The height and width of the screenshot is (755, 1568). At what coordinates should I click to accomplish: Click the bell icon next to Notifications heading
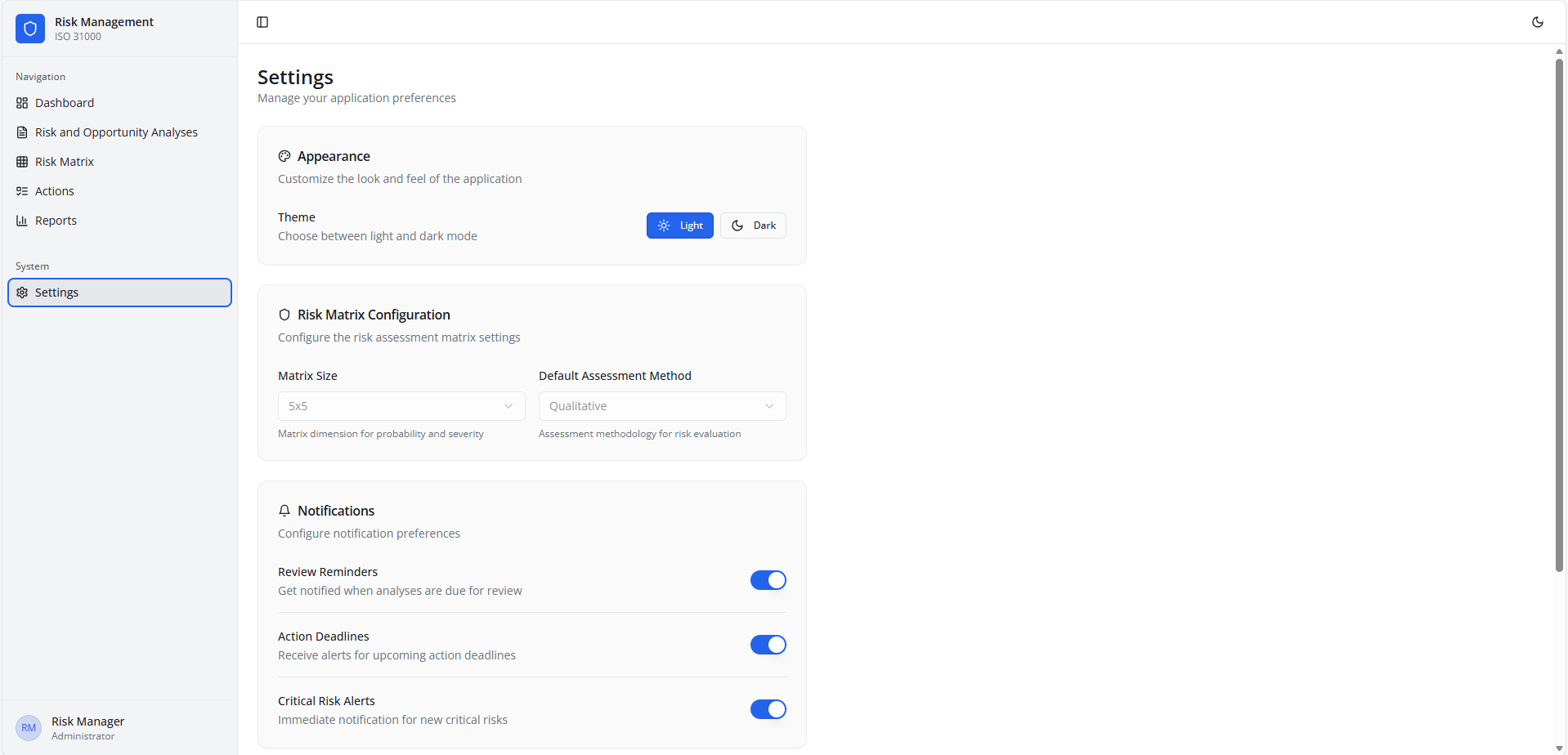284,510
